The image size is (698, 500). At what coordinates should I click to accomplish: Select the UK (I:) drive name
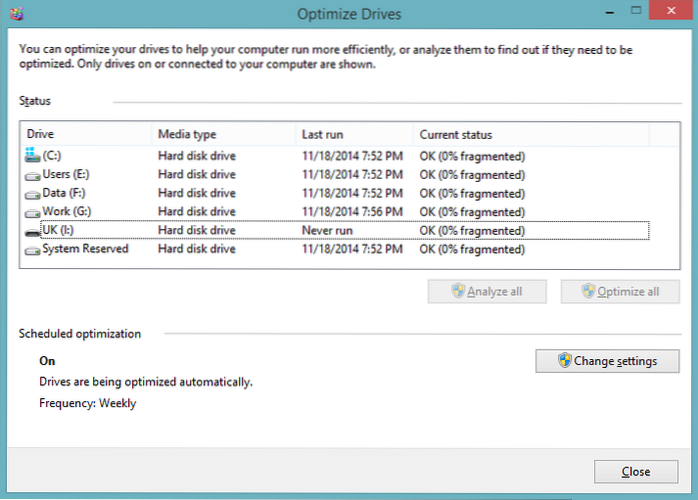click(x=58, y=230)
